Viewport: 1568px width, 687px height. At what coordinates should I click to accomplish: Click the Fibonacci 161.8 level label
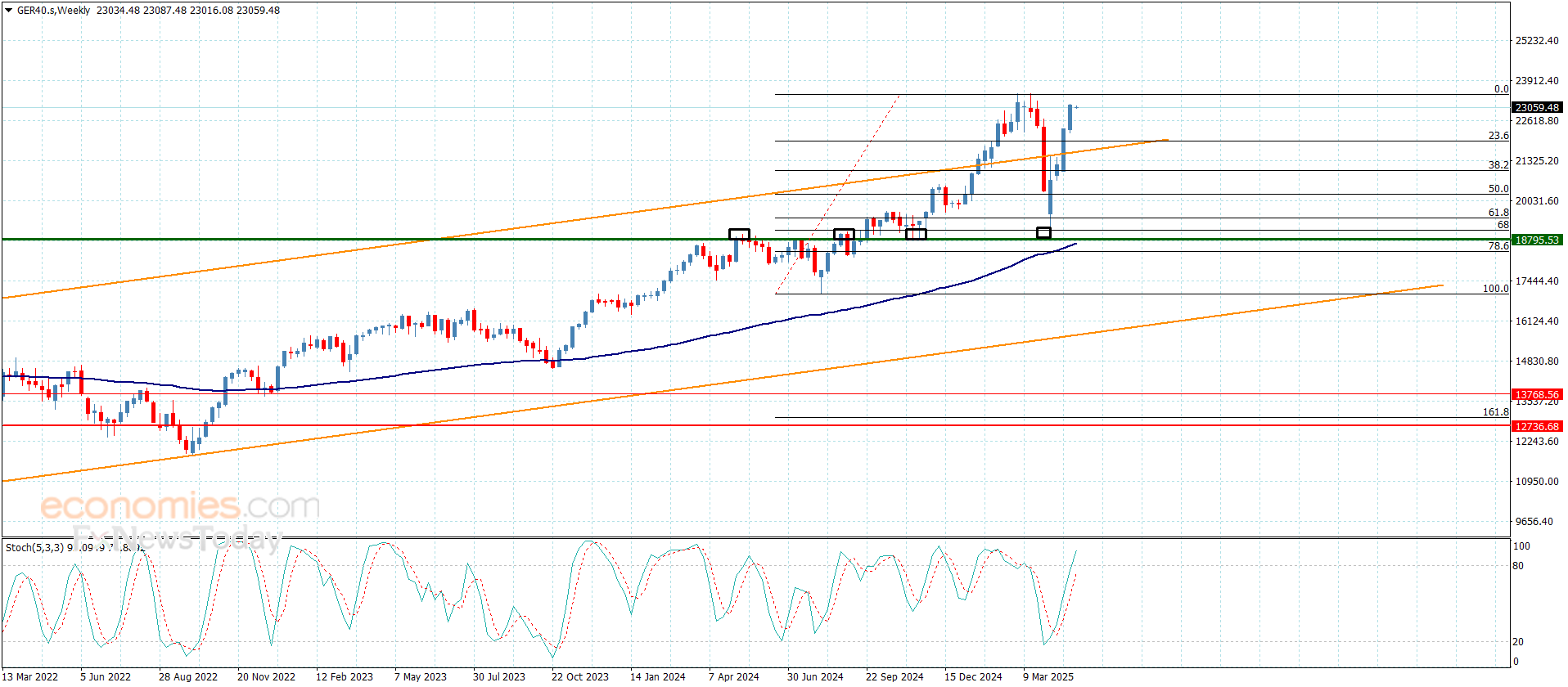point(1495,412)
